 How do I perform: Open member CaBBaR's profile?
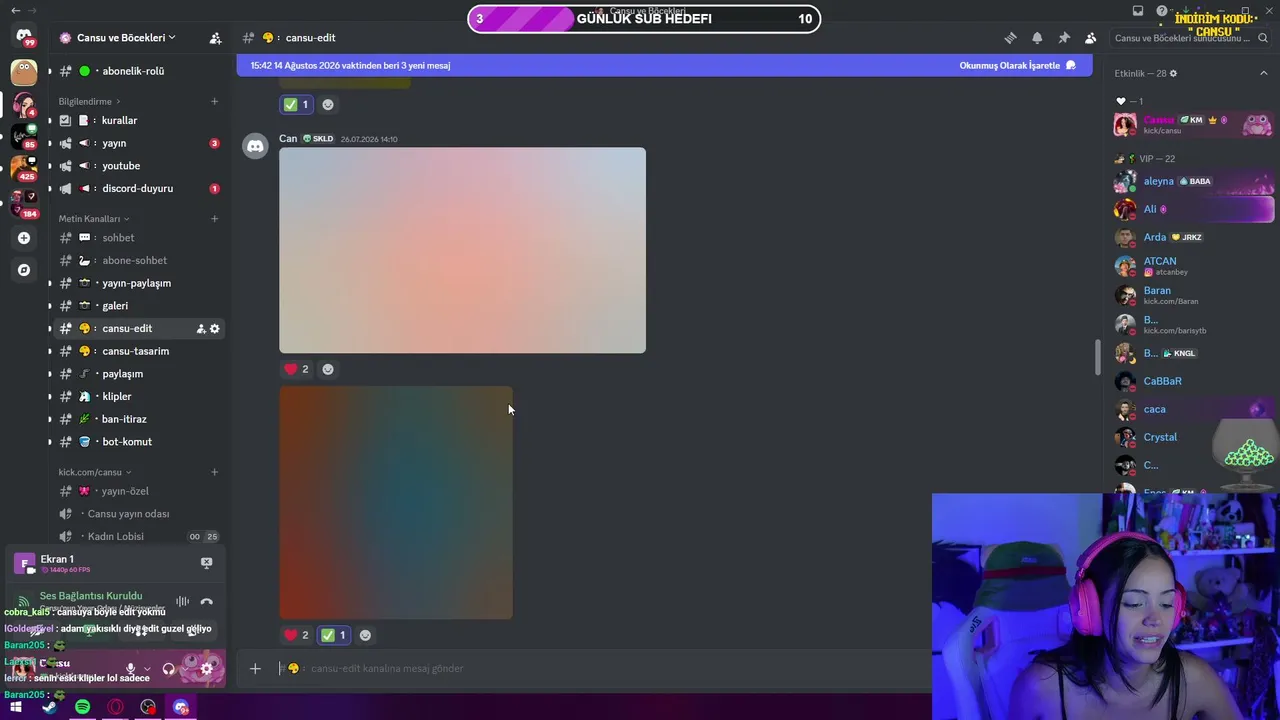[1193, 381]
